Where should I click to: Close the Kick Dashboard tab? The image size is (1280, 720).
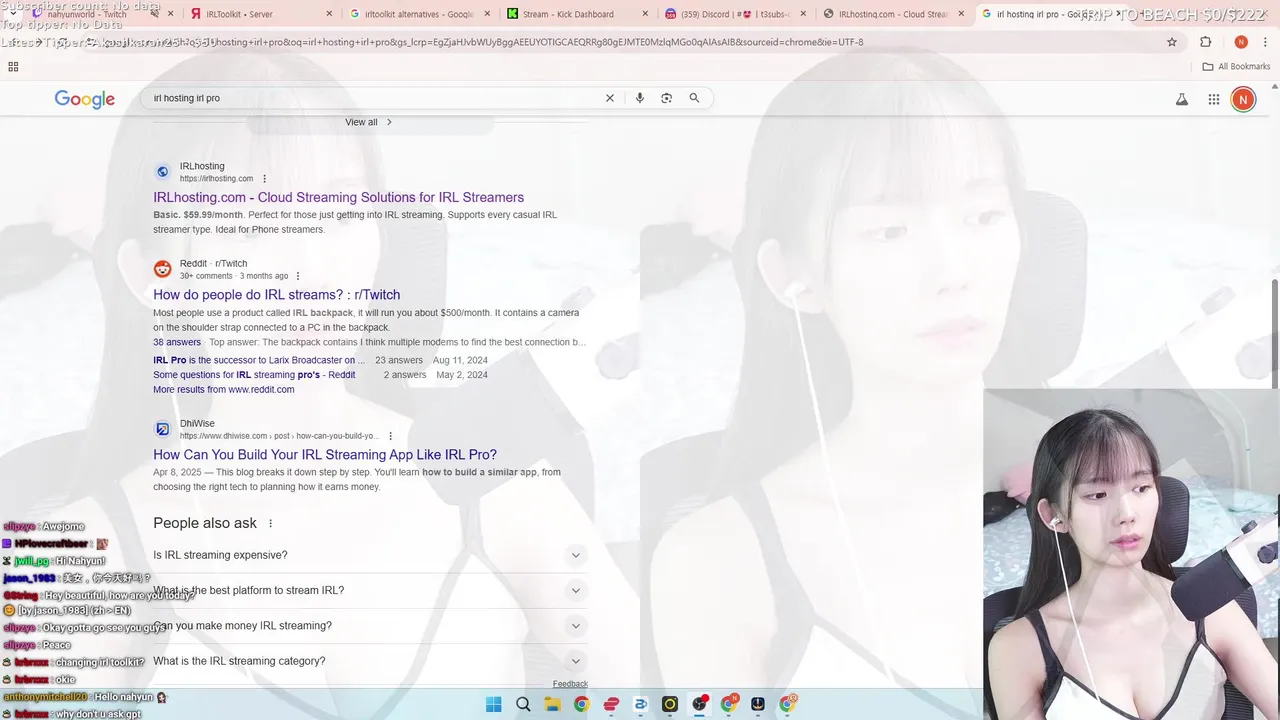645,14
